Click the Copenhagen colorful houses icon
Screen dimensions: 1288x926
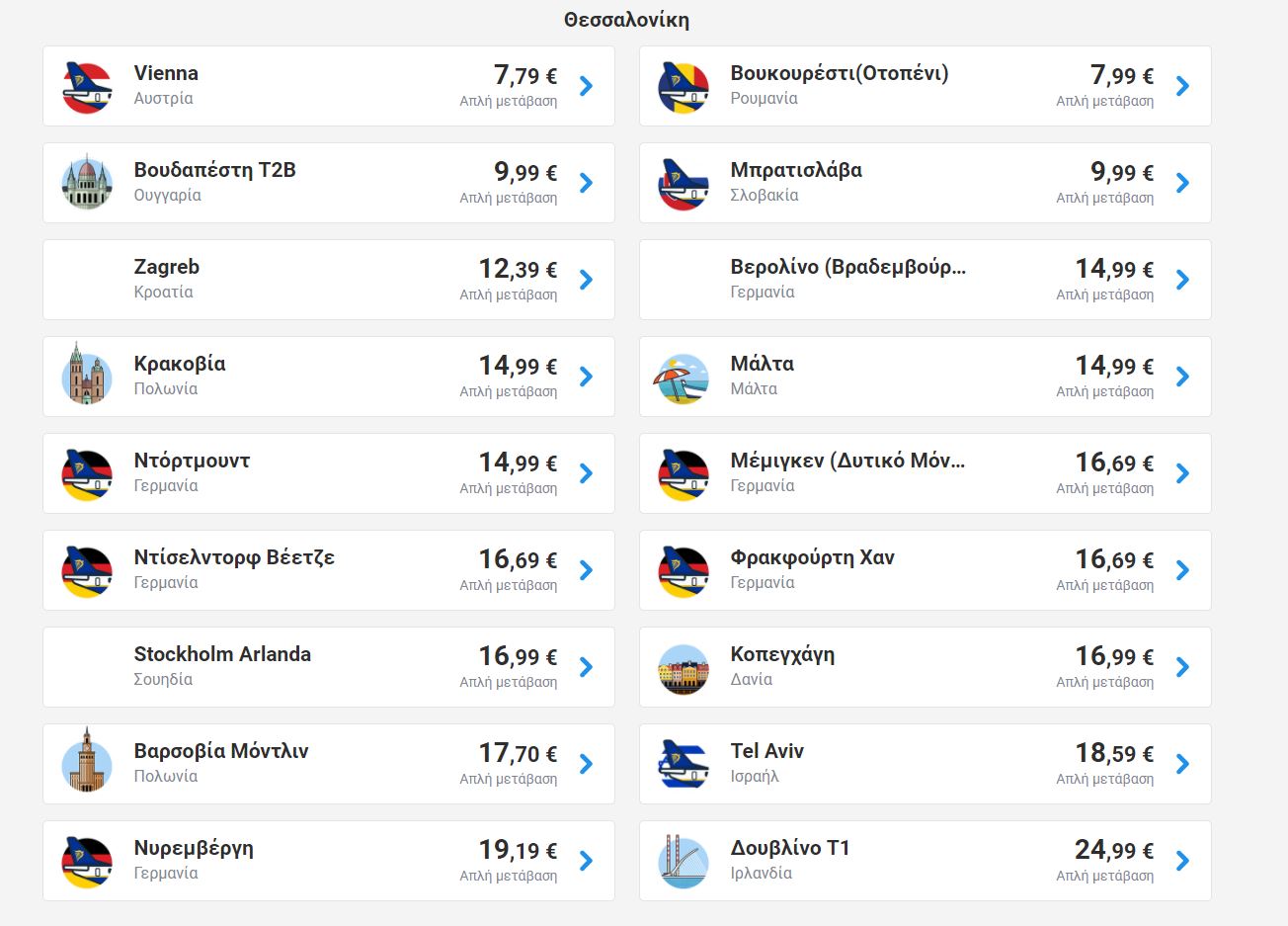(x=684, y=669)
